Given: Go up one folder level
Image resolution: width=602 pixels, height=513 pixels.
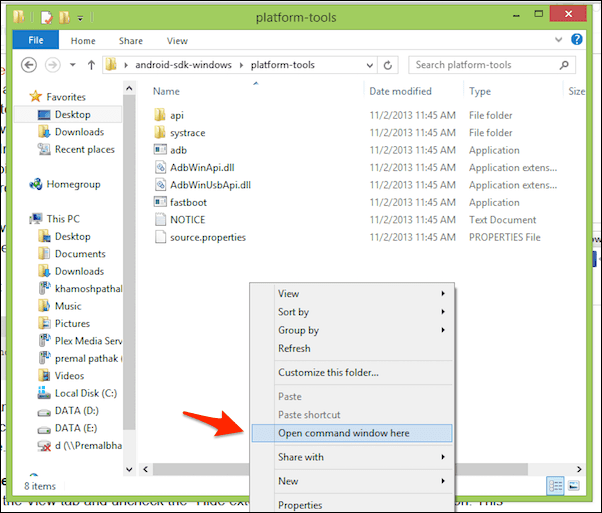Looking at the screenshot, I should [x=91, y=65].
